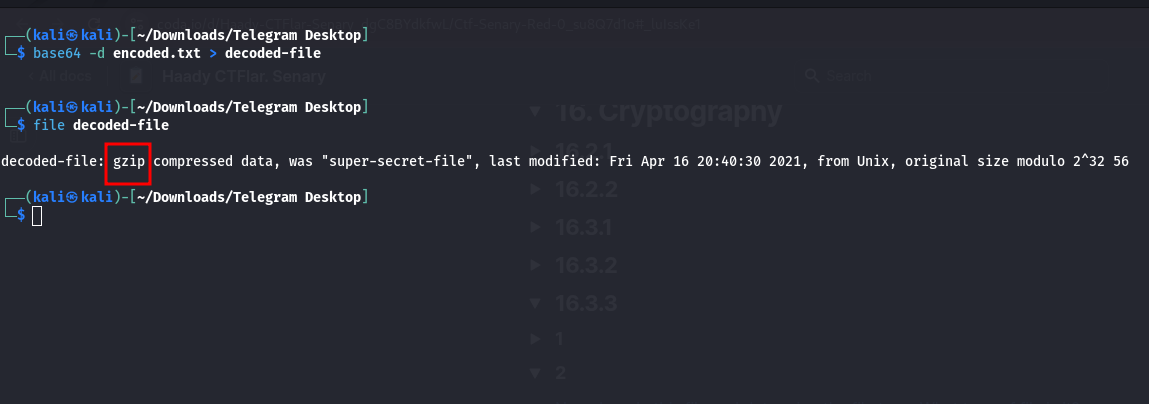The height and width of the screenshot is (404, 1149).
Task: Expand the 16.3.1 disclosure triangle
Action: tap(535, 227)
